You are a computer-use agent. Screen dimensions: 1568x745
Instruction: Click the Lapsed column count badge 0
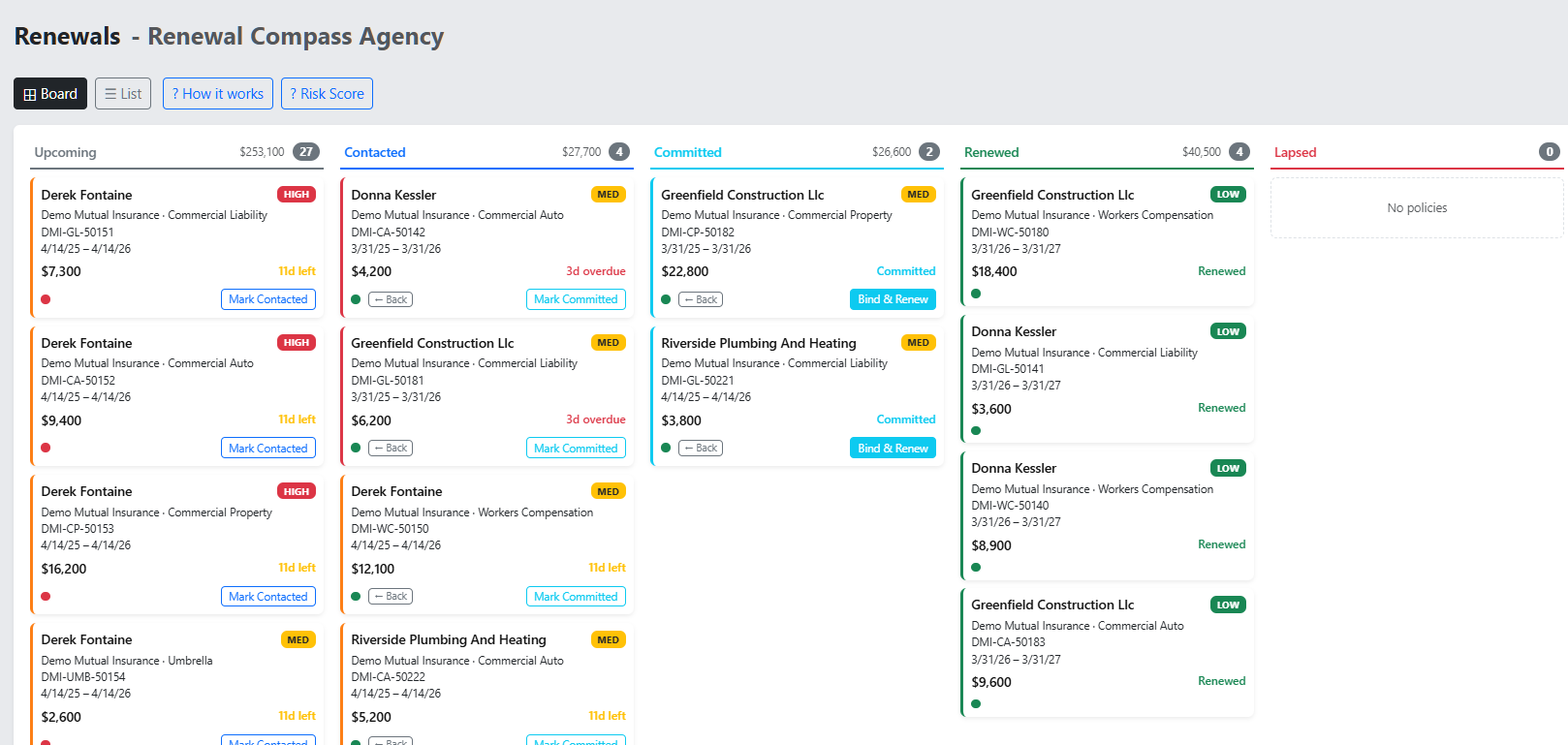click(1550, 152)
